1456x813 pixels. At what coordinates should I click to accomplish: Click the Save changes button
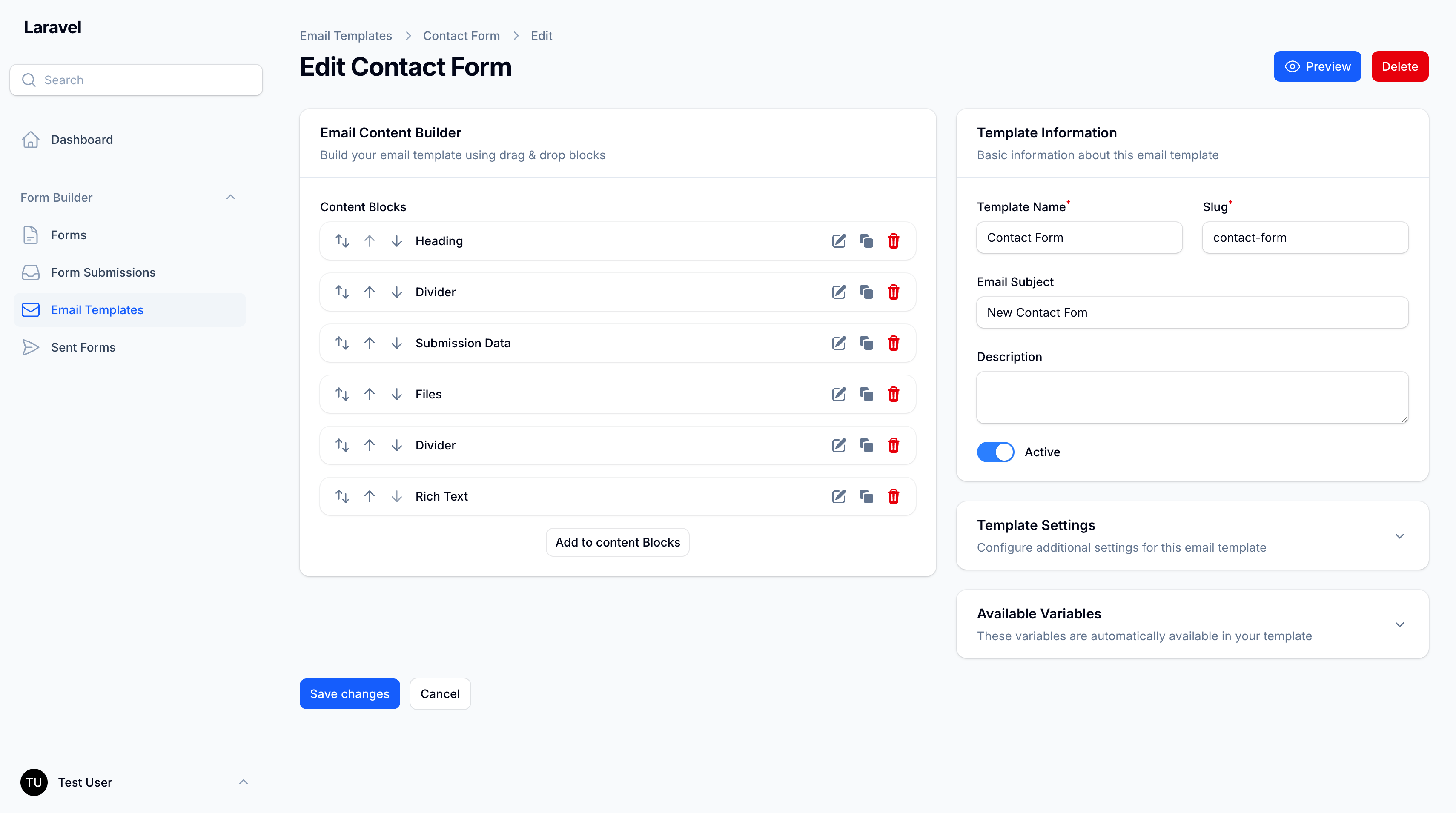[x=349, y=693]
